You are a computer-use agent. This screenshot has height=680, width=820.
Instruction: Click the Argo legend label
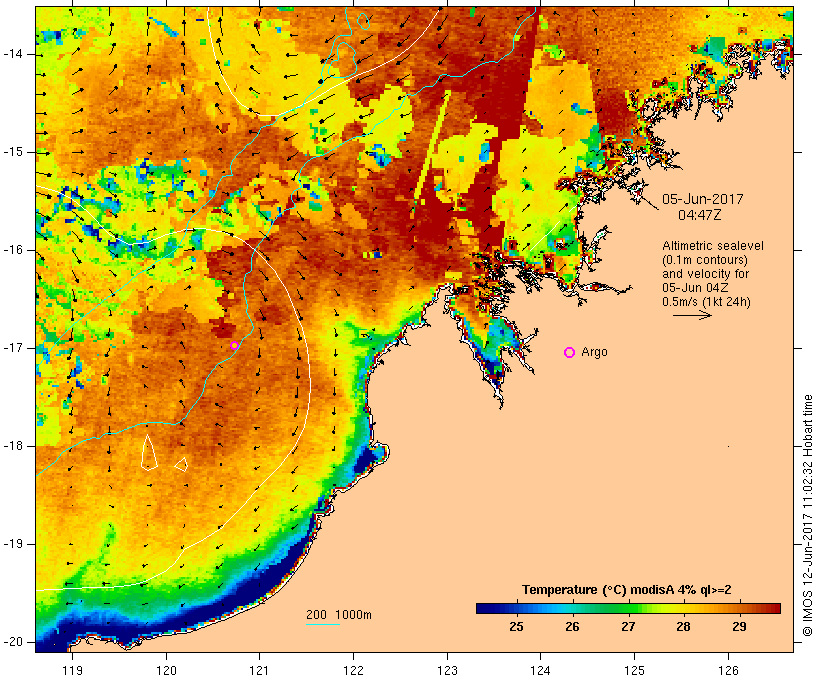click(595, 352)
